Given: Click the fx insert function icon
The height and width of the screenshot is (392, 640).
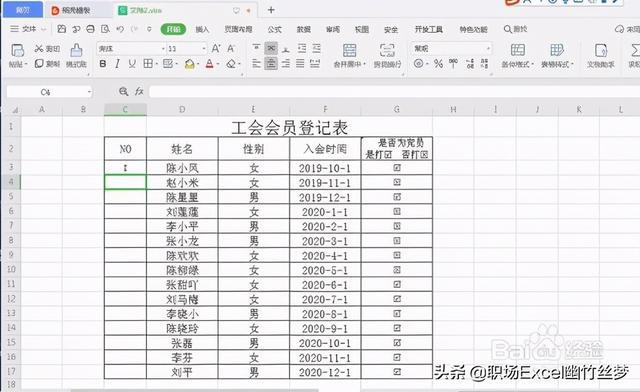Looking at the screenshot, I should pyautogui.click(x=139, y=91).
